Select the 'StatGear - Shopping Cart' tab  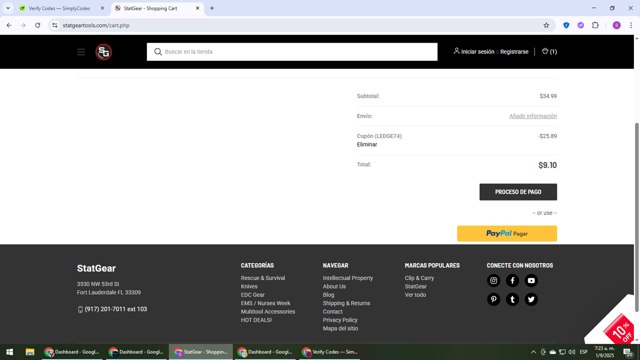coord(150,8)
